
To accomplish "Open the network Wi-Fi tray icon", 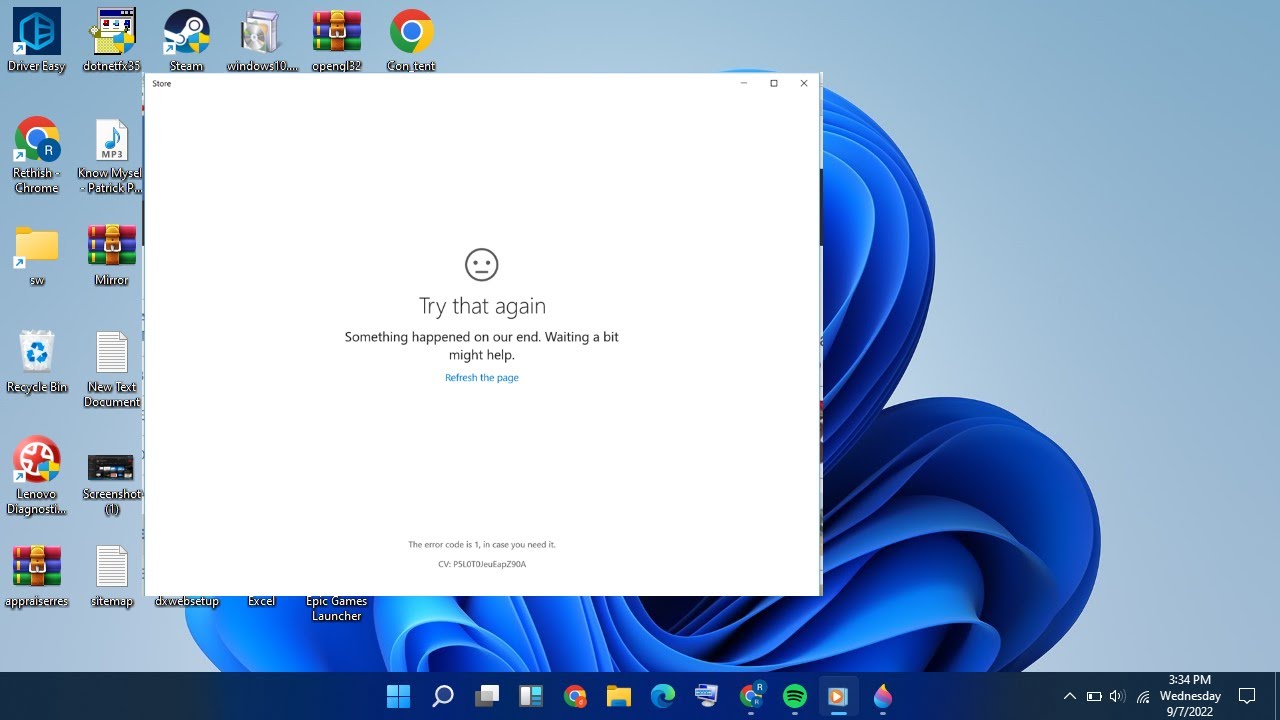I will (x=1143, y=696).
